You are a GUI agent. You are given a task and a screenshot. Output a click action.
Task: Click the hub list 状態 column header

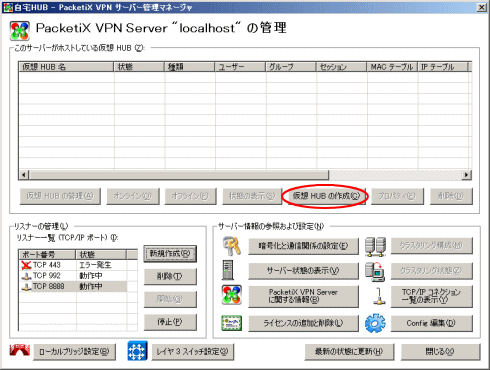coord(139,67)
